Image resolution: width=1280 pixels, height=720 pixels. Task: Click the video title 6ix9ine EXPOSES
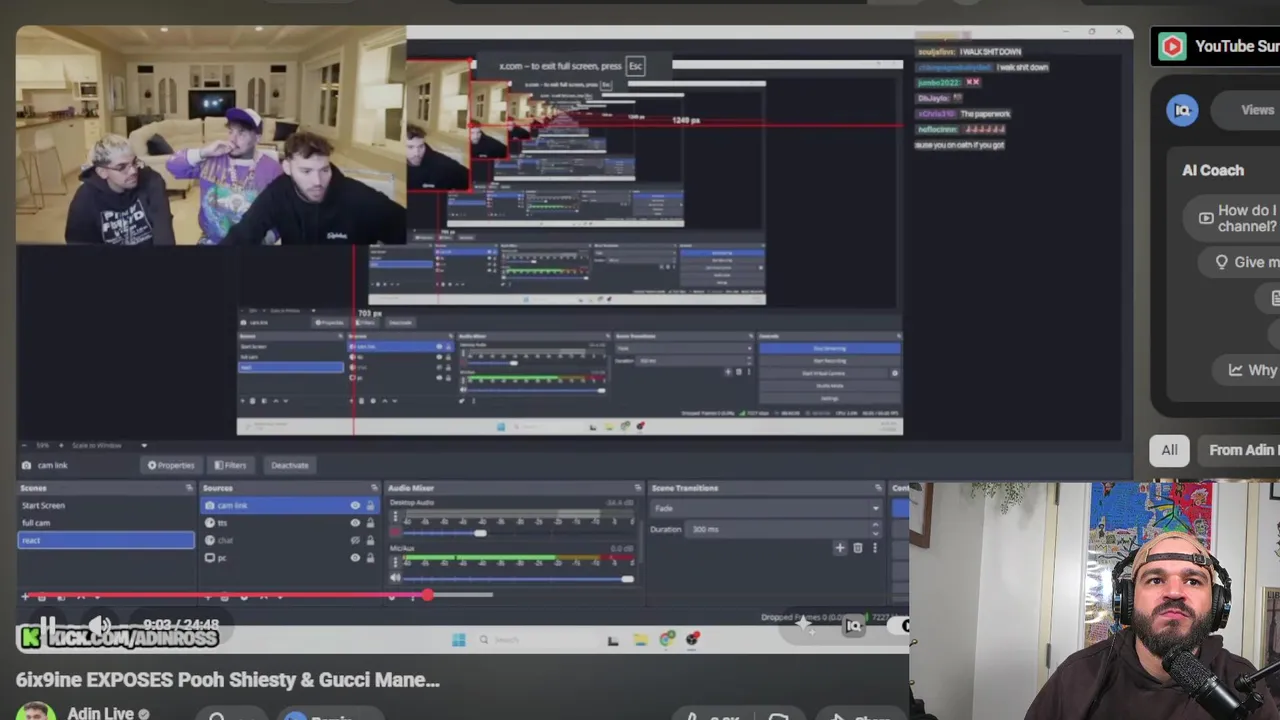coord(227,680)
